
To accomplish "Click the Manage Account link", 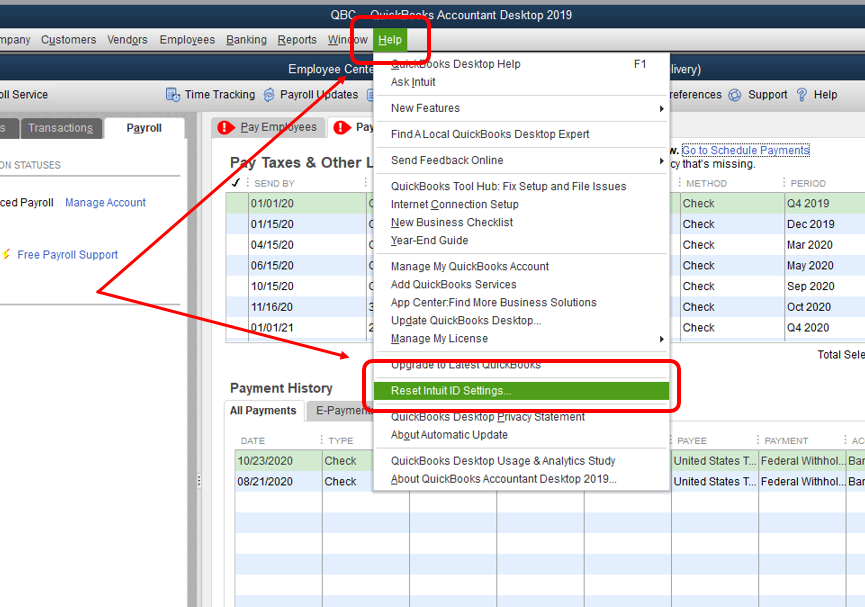I will [105, 203].
